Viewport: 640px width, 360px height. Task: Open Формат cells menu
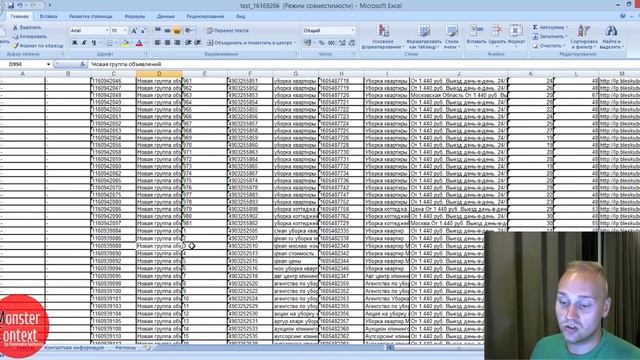coord(516,36)
